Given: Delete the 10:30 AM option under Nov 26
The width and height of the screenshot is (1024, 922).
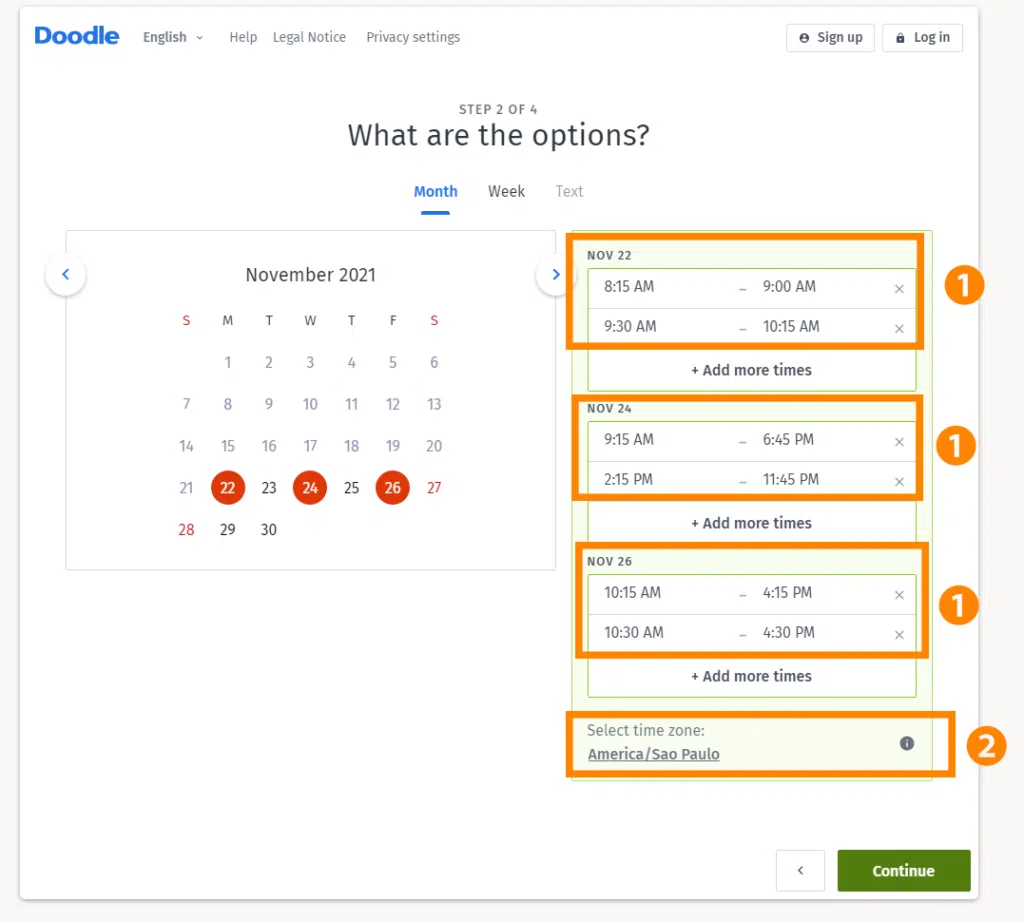Looking at the screenshot, I should tap(898, 632).
